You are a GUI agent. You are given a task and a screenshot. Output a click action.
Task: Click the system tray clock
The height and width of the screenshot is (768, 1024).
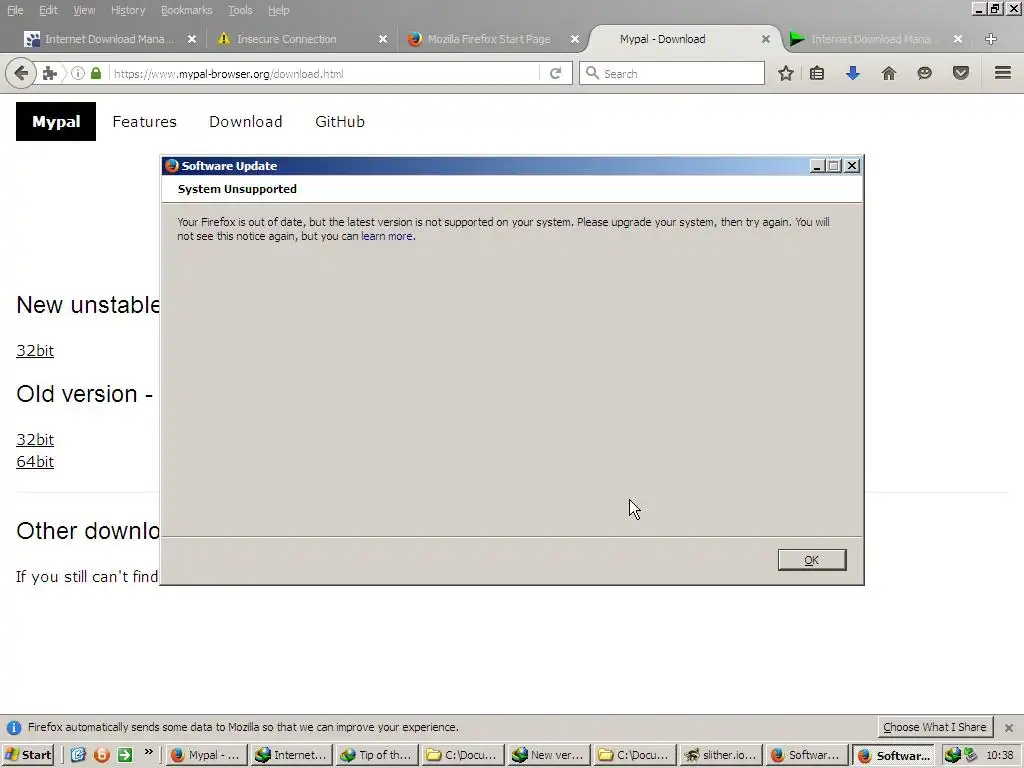click(1000, 755)
